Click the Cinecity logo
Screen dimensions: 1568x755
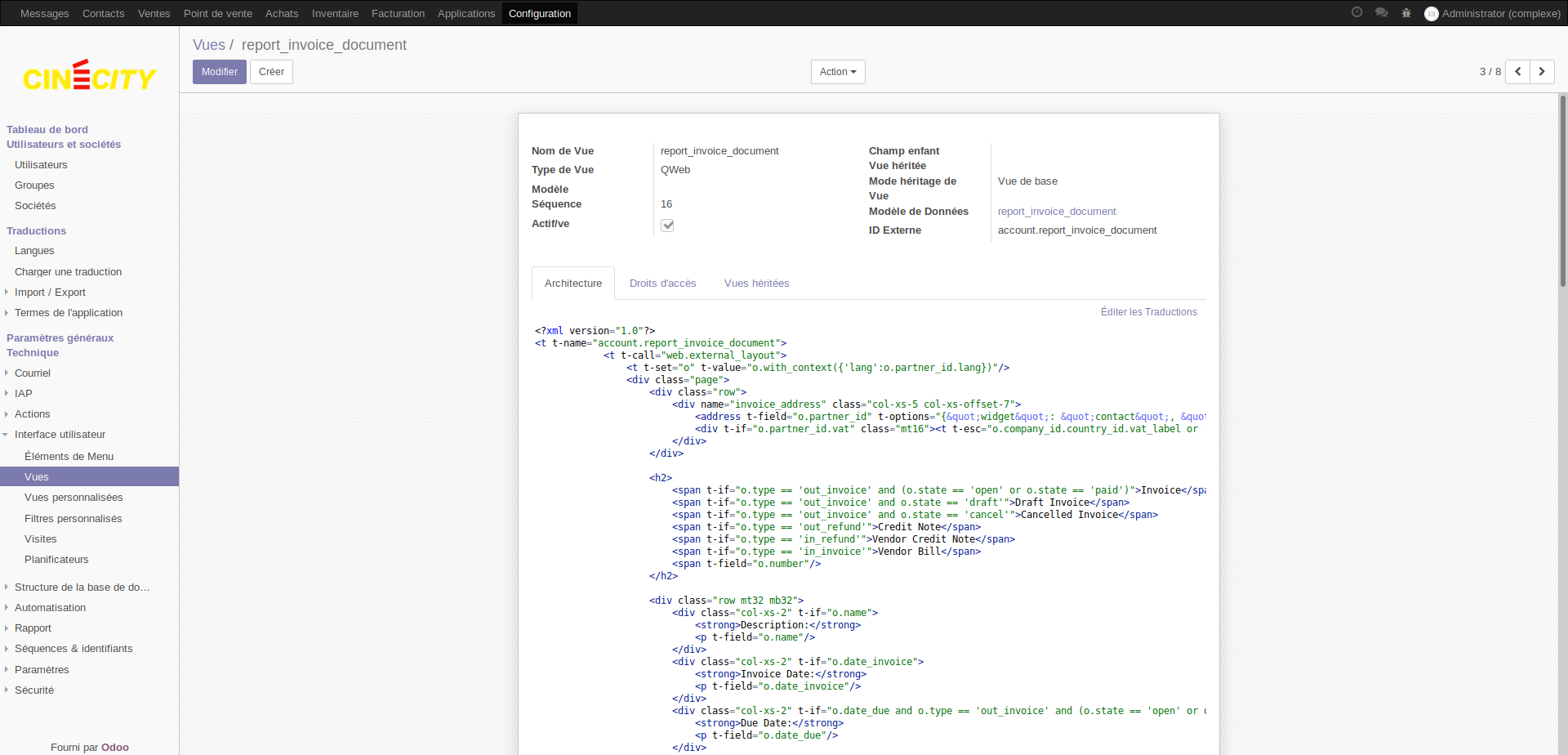(89, 76)
